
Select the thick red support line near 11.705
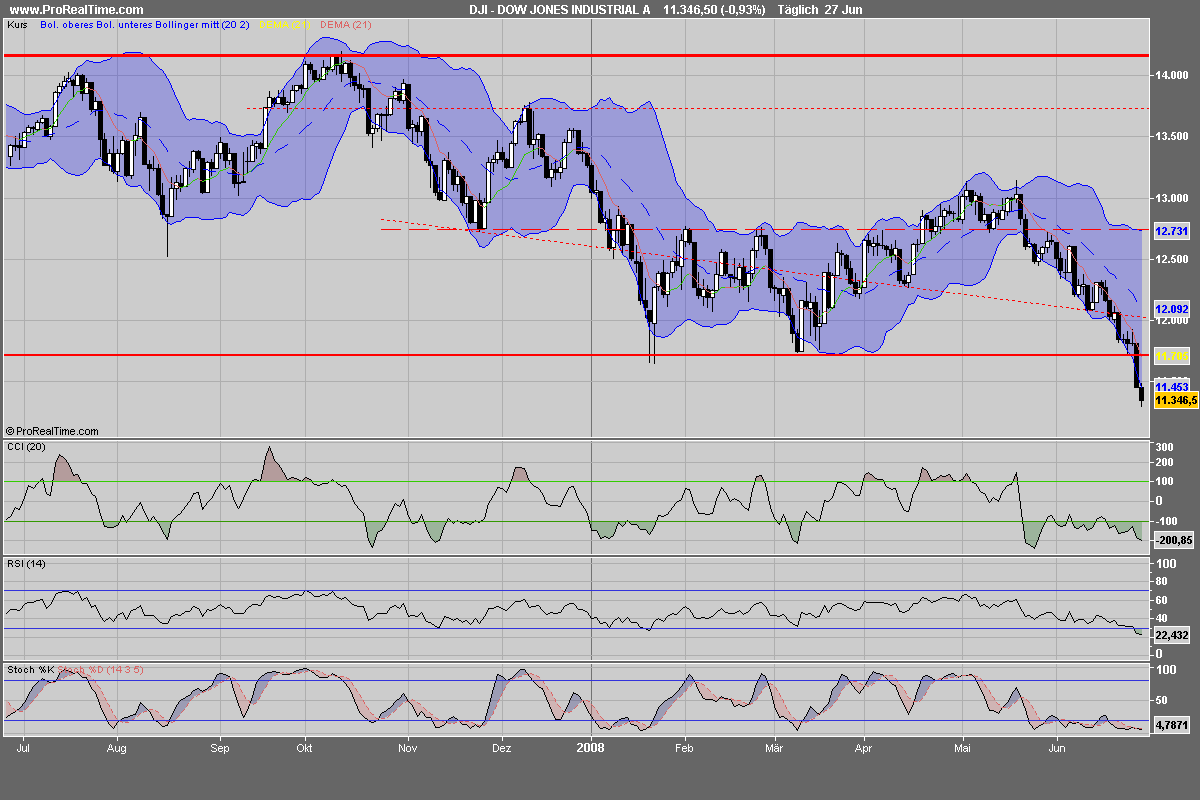pos(575,355)
